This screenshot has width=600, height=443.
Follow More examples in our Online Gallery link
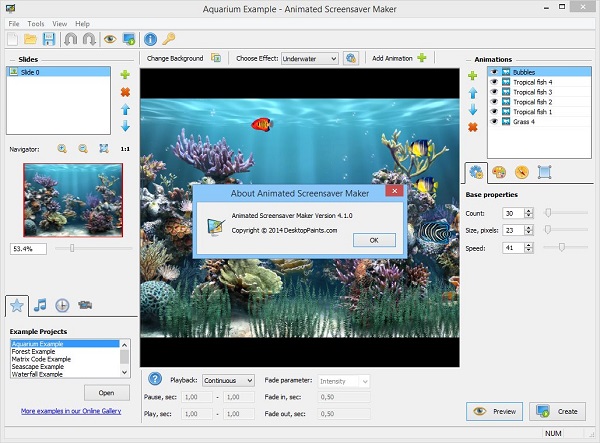tap(71, 411)
